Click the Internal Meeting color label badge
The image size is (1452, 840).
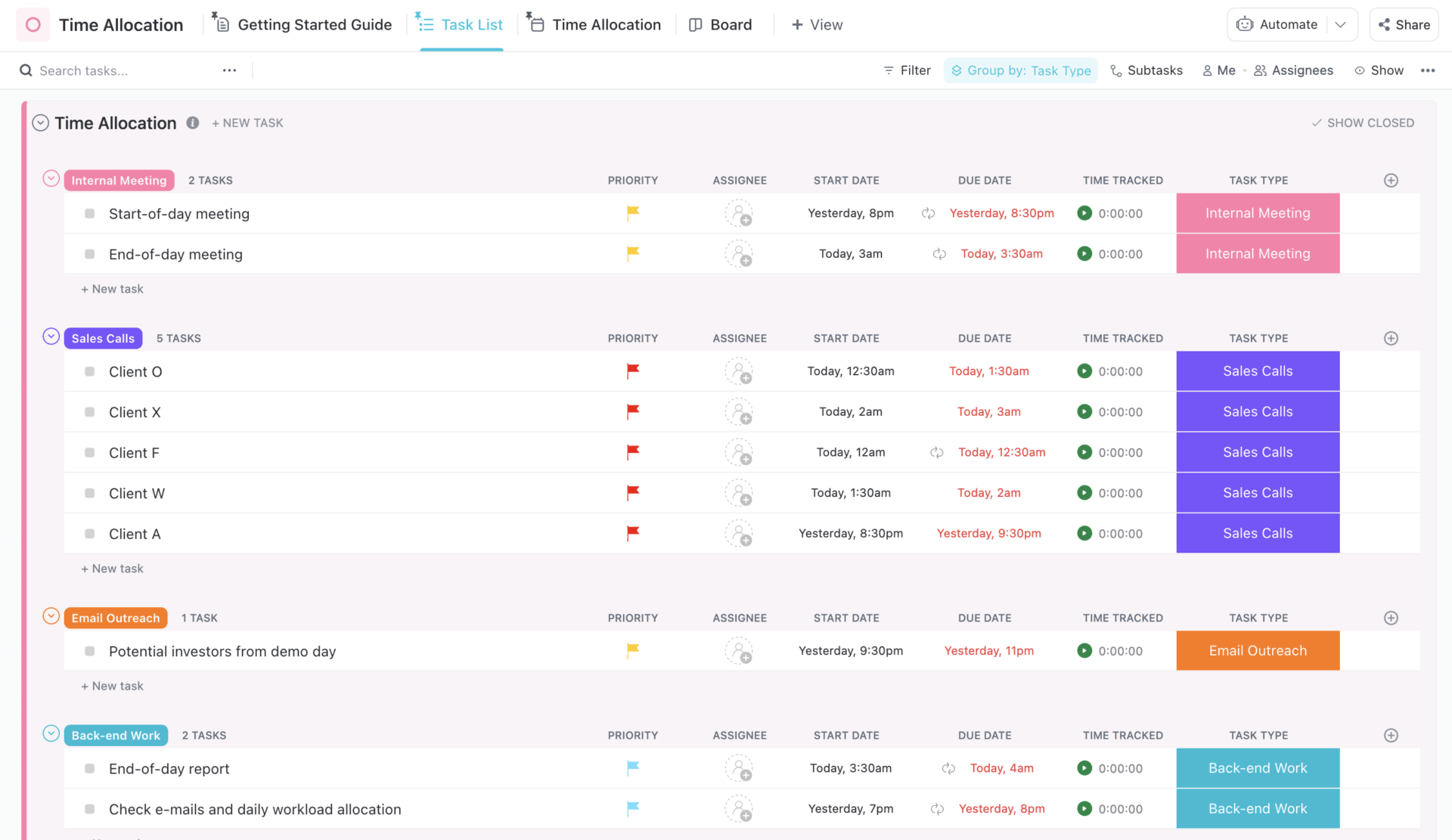[119, 179]
